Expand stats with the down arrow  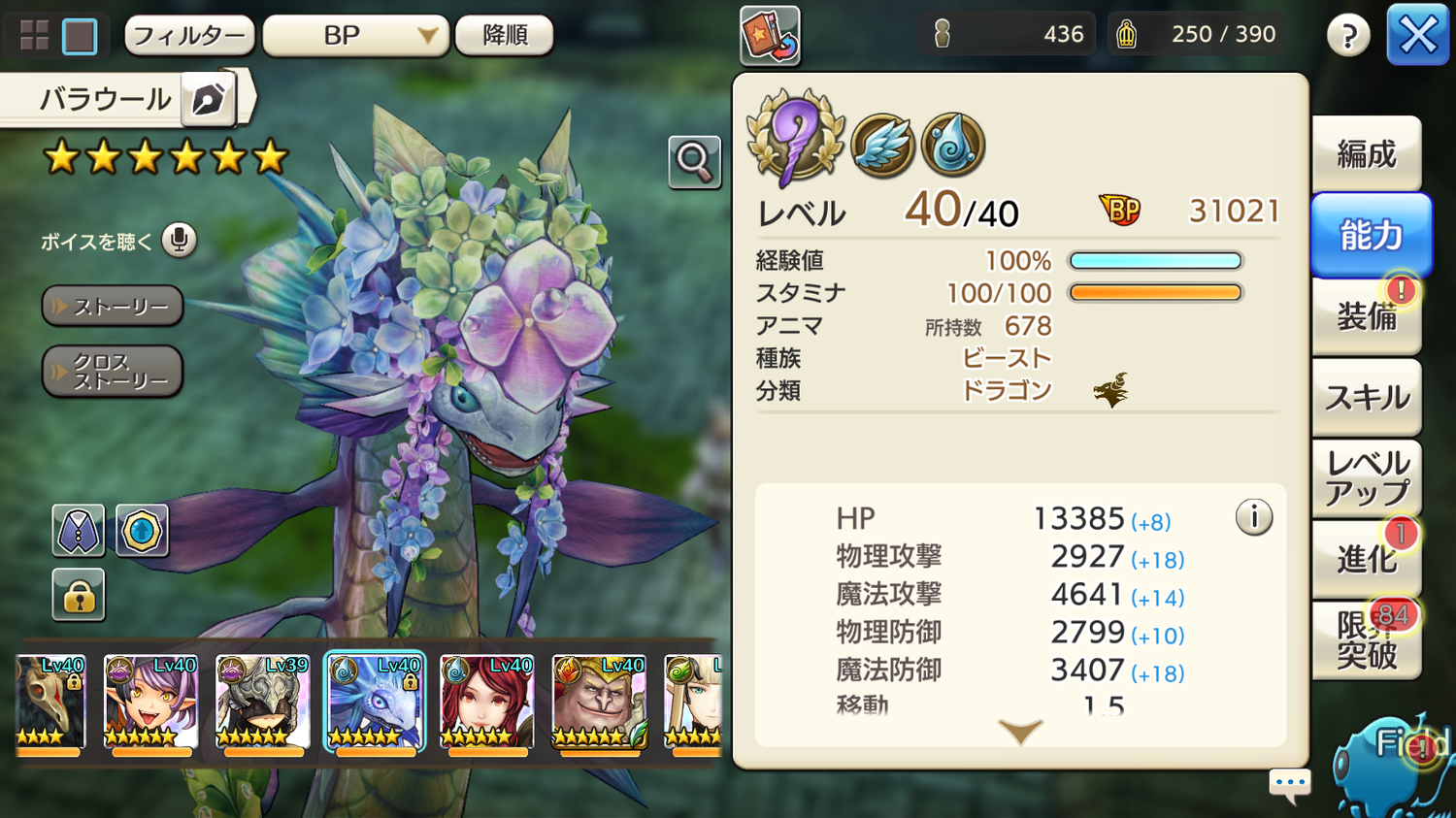coord(1020,731)
